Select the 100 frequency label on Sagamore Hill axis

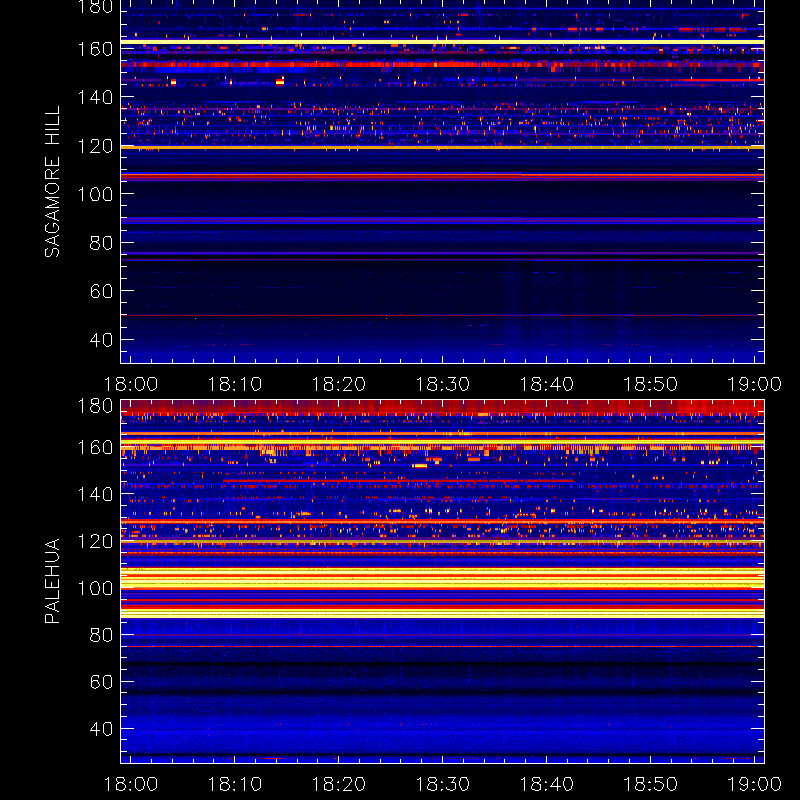click(95, 194)
